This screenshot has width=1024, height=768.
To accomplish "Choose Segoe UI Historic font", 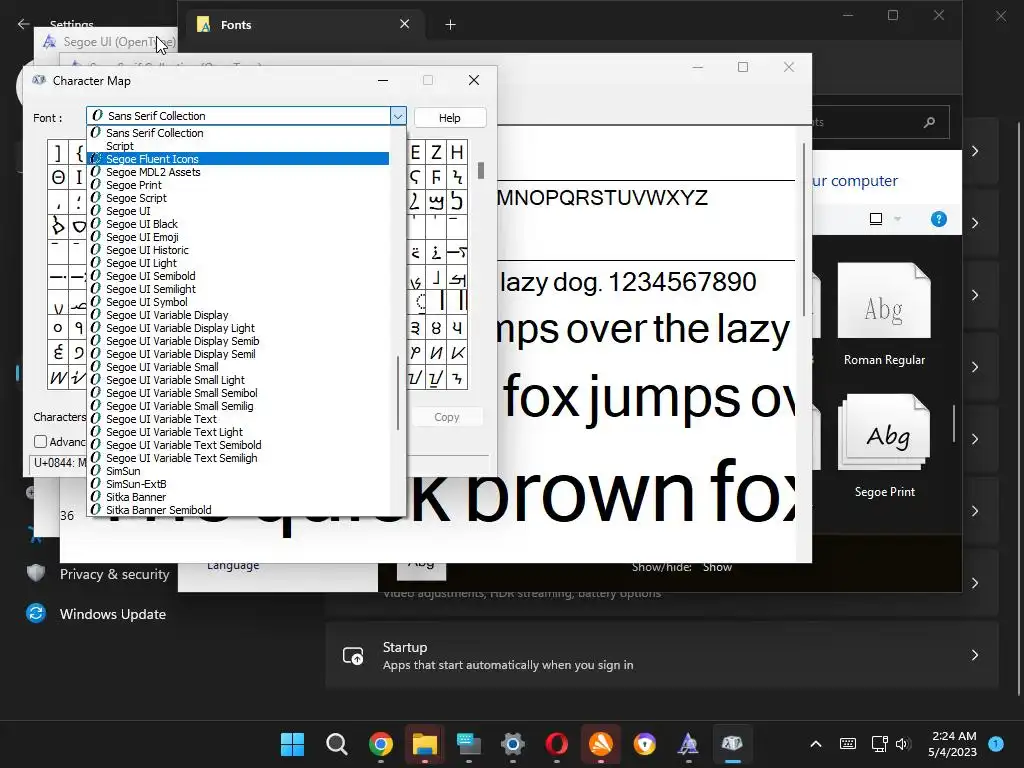I will [x=238, y=250].
